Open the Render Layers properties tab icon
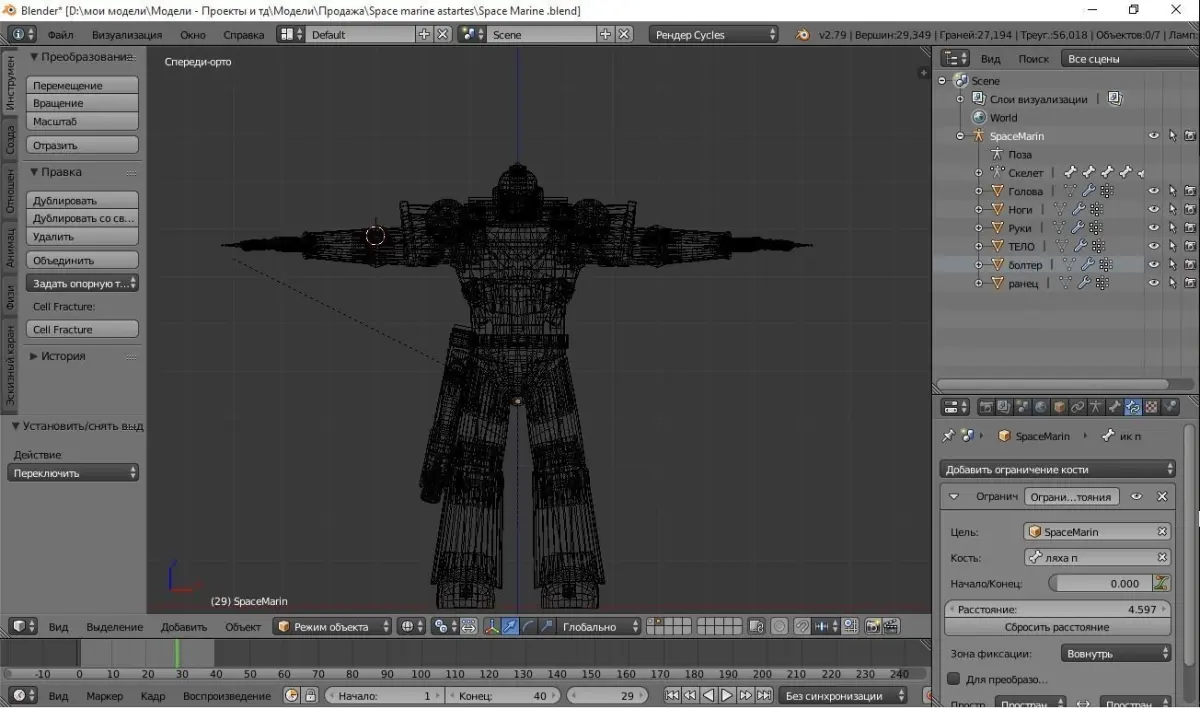1200x709 pixels. pos(1004,407)
